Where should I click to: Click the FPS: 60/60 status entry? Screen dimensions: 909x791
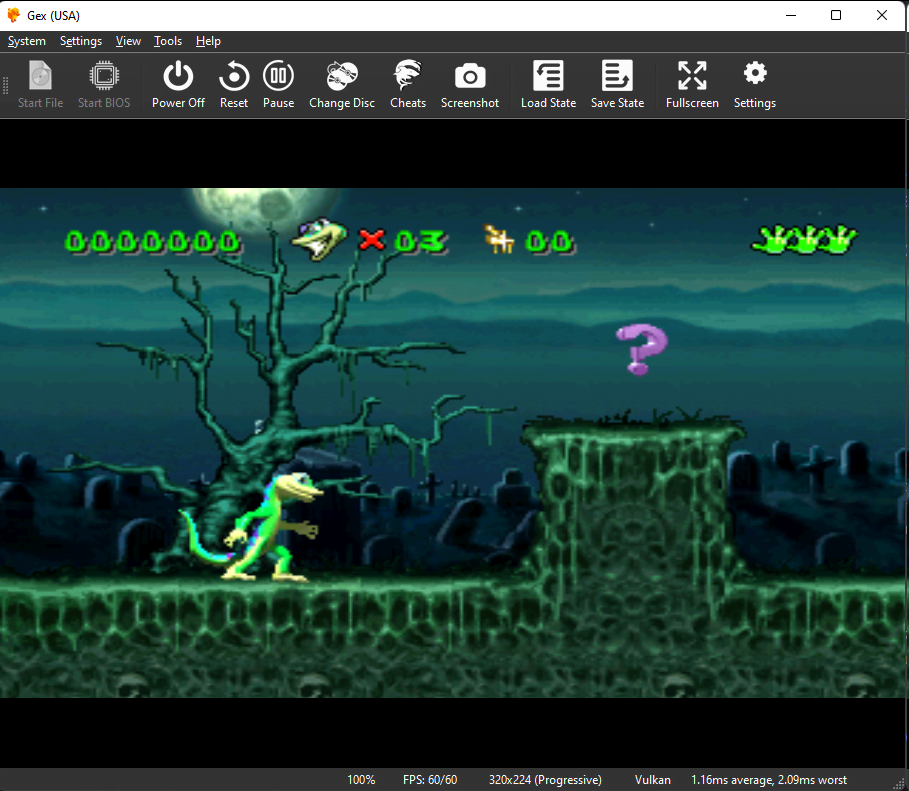click(430, 780)
